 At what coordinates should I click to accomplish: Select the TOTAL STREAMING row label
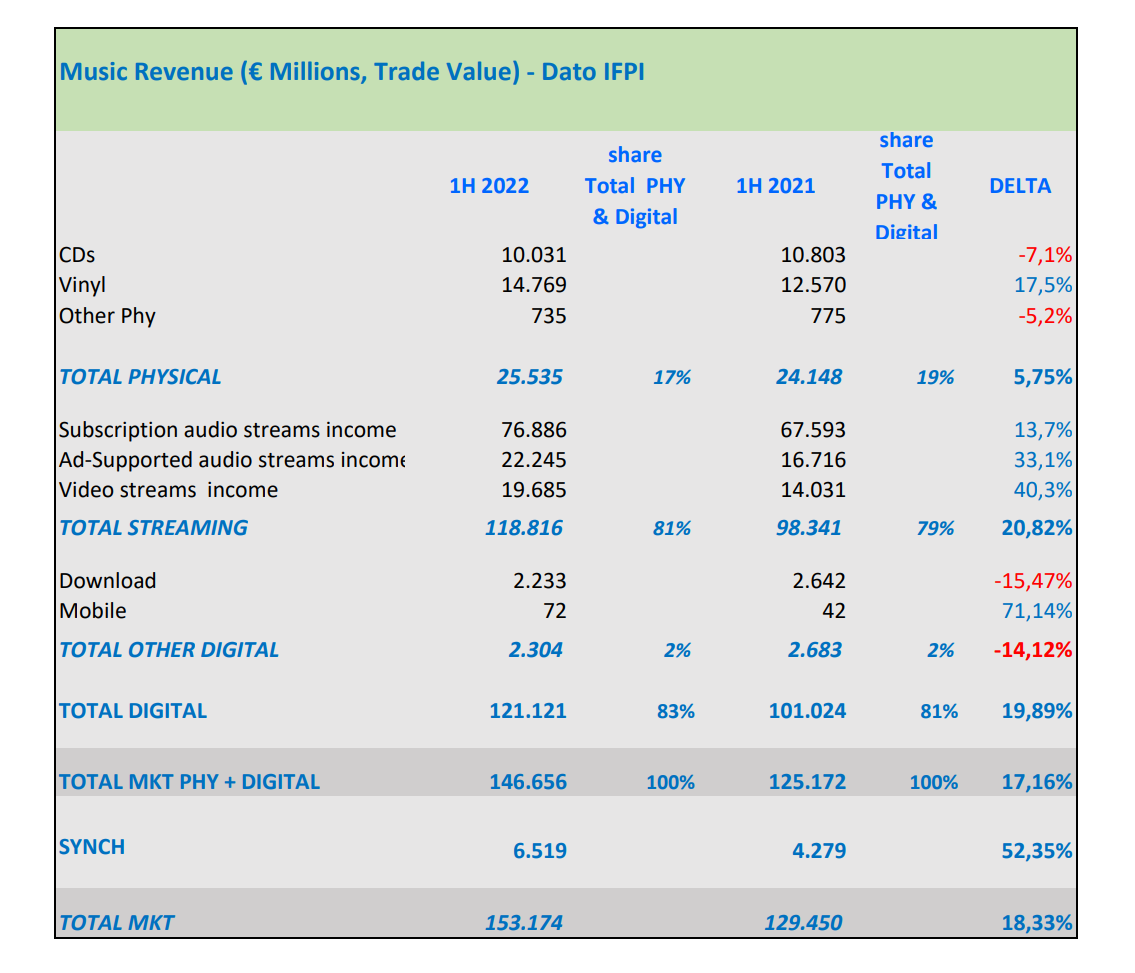153,528
